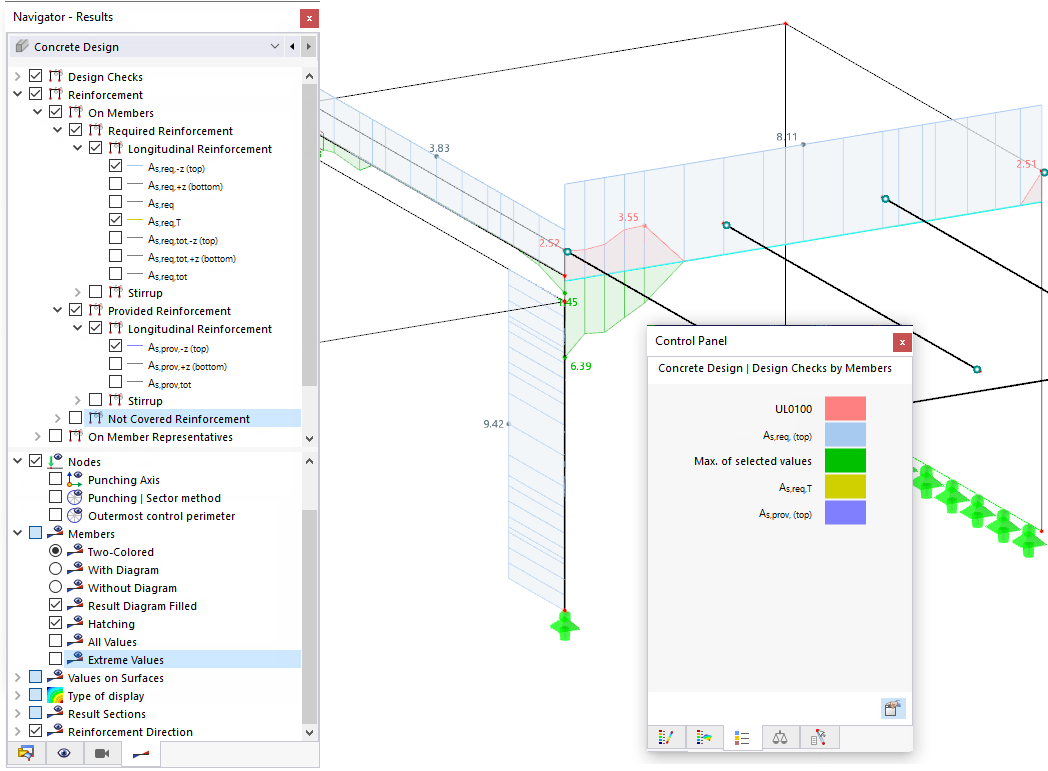Viewport: 1048px width, 771px height.
Task: Collapse the Provided Reinforcement node
Action: pos(57,310)
